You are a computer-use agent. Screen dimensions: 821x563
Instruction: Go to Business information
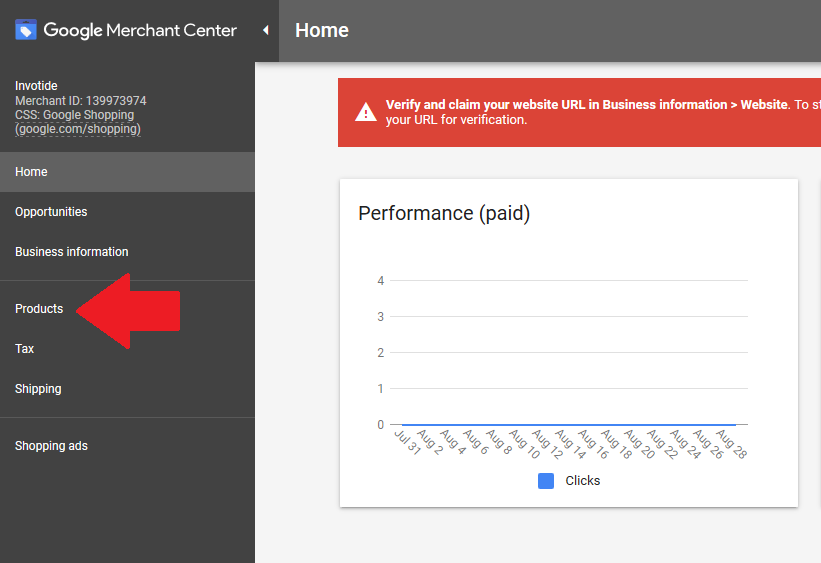point(72,252)
